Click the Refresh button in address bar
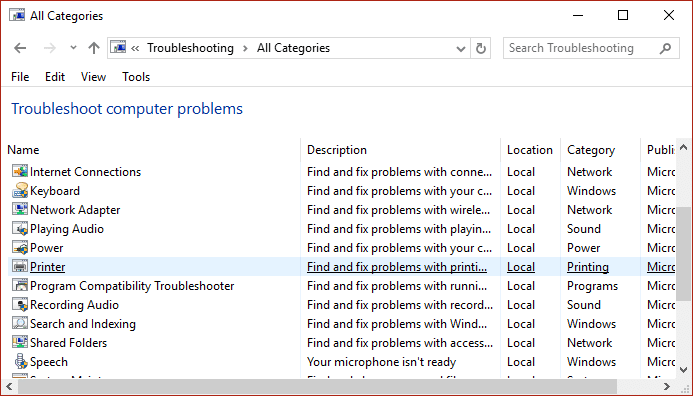The width and height of the screenshot is (693, 396). 481,48
